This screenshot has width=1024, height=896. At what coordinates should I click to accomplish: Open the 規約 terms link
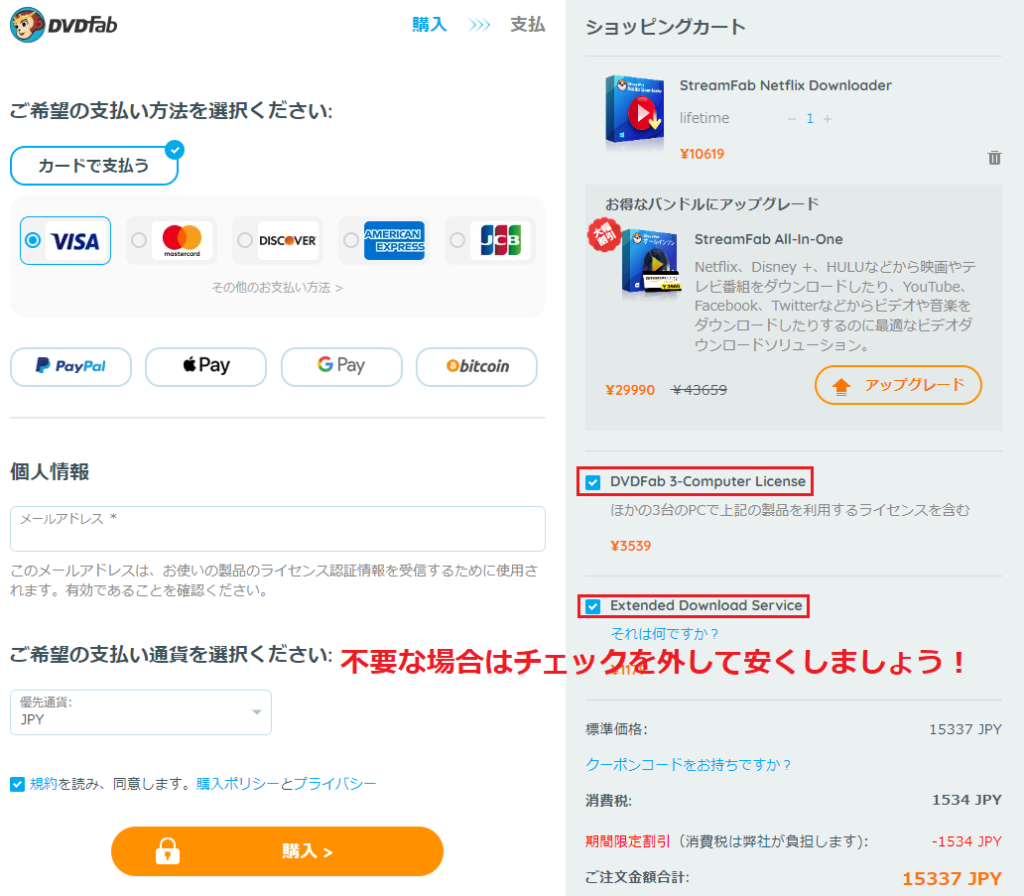pyautogui.click(x=44, y=784)
